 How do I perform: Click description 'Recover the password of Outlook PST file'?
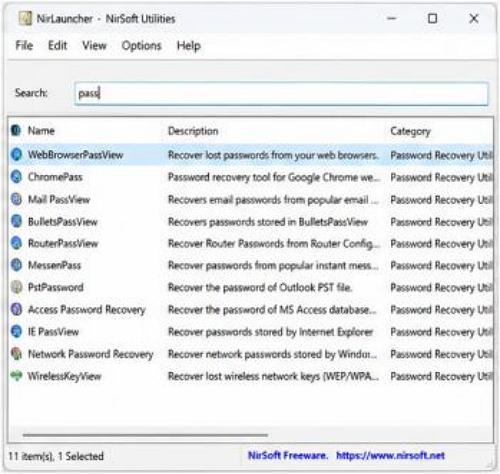coord(260,287)
